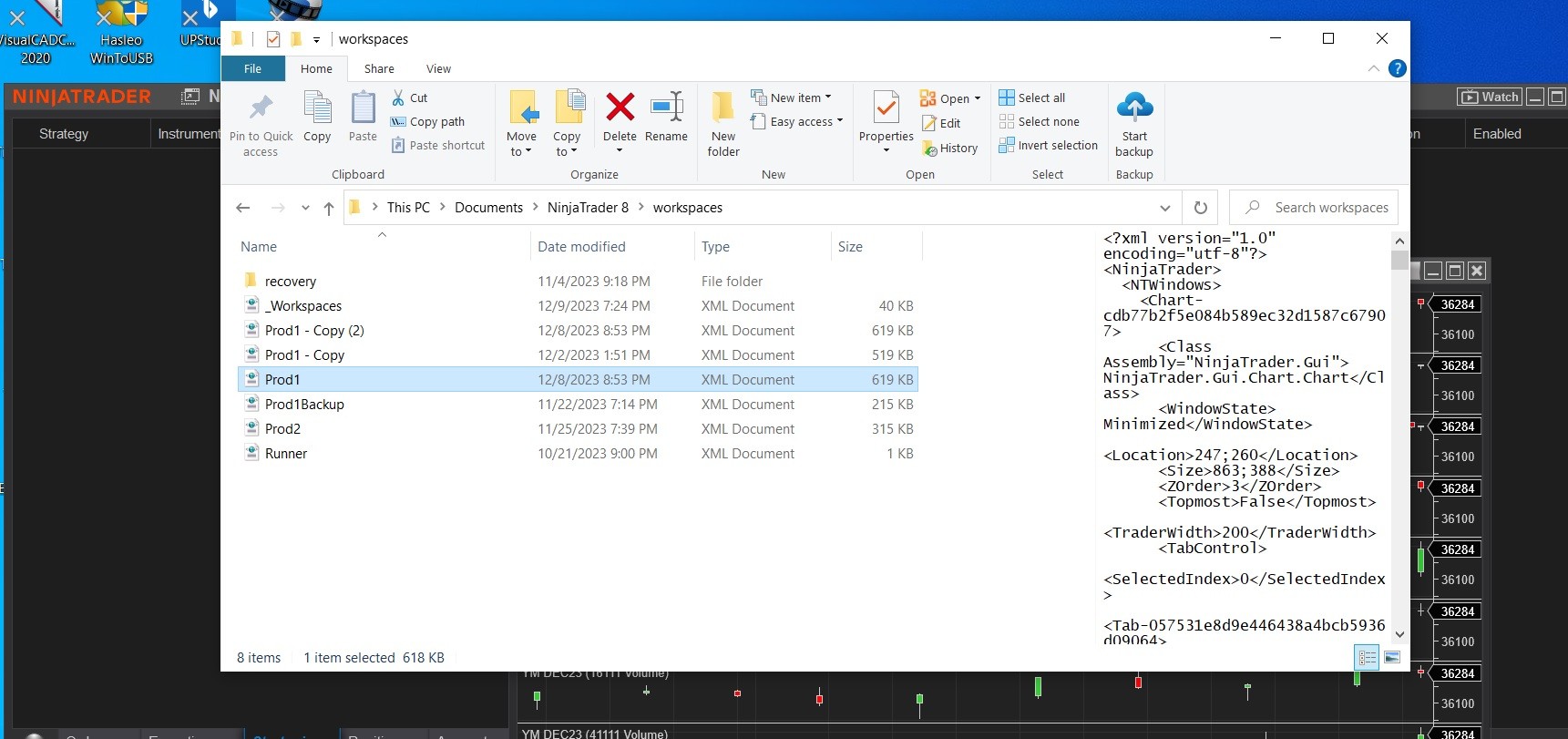
Task: Select the recovery folder
Action: (578, 282)
